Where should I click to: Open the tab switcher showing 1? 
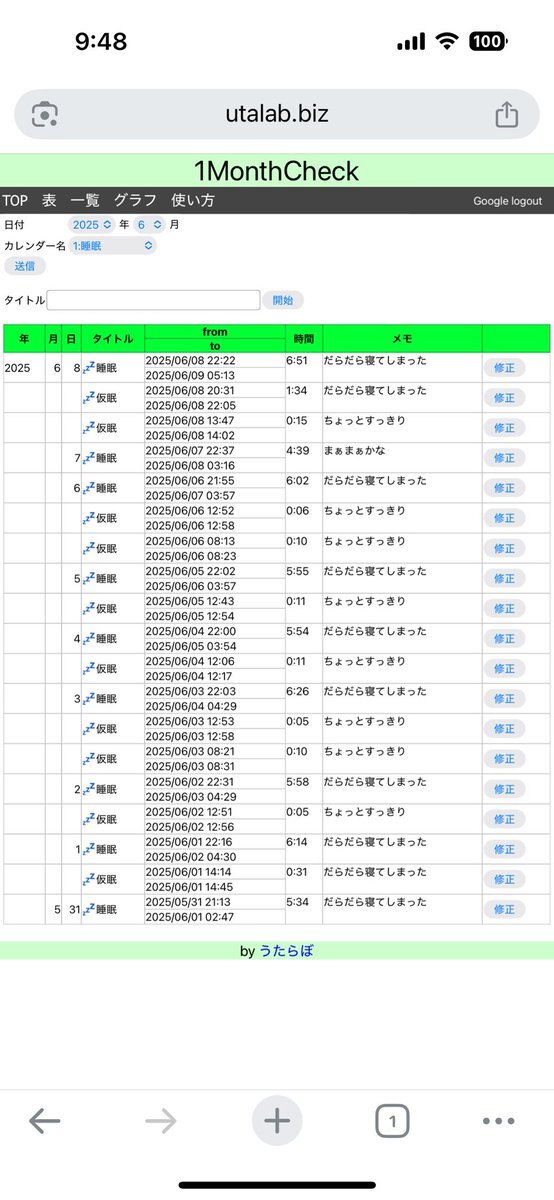point(393,1121)
